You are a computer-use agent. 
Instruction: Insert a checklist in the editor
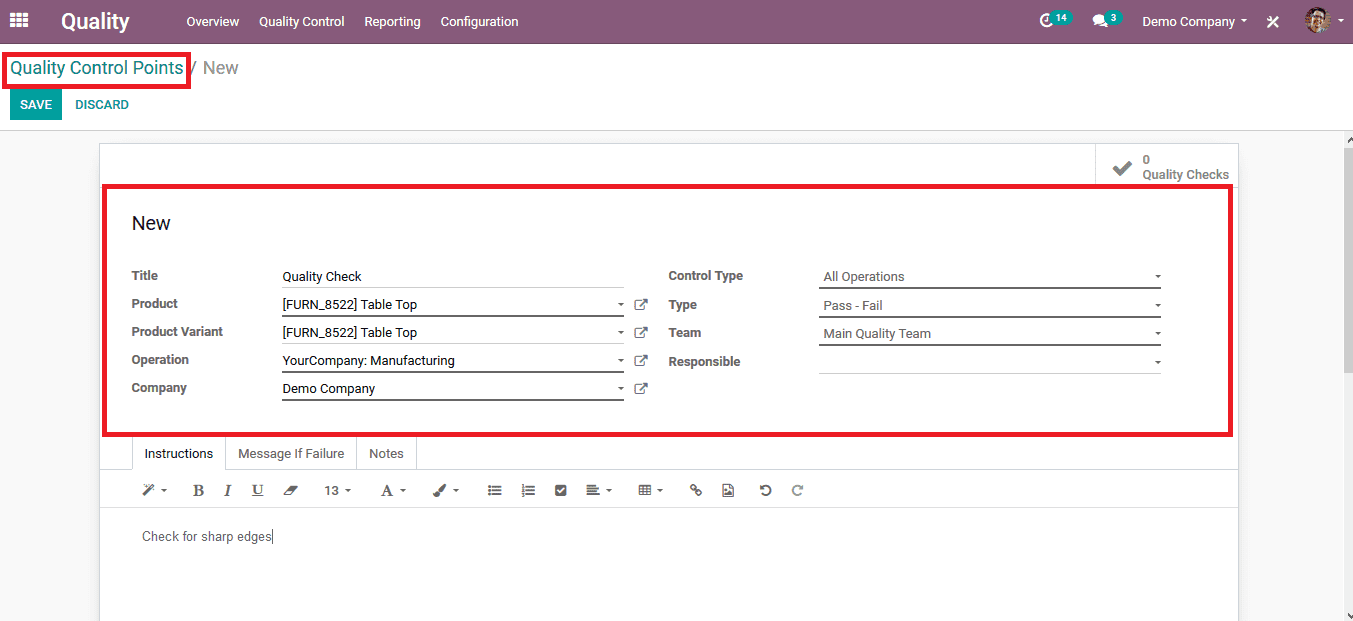pyautogui.click(x=561, y=490)
